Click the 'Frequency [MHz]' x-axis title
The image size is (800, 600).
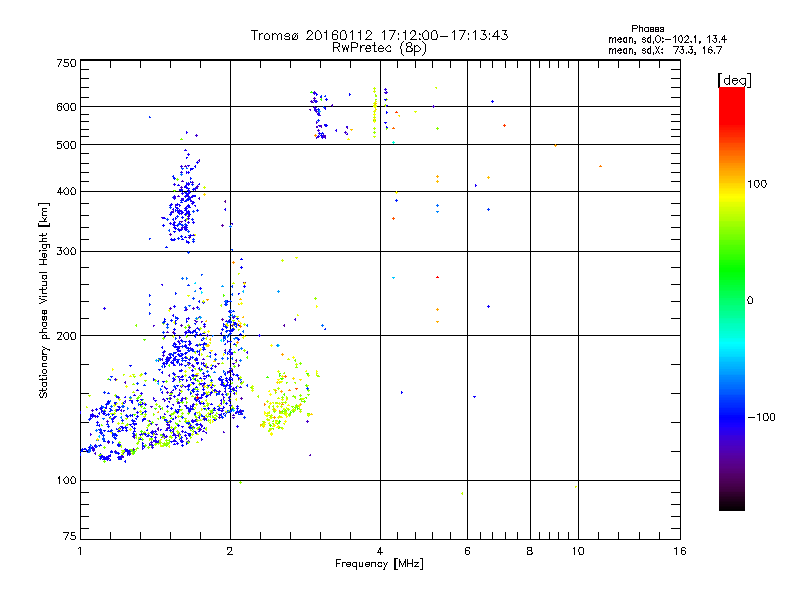tap(379, 564)
